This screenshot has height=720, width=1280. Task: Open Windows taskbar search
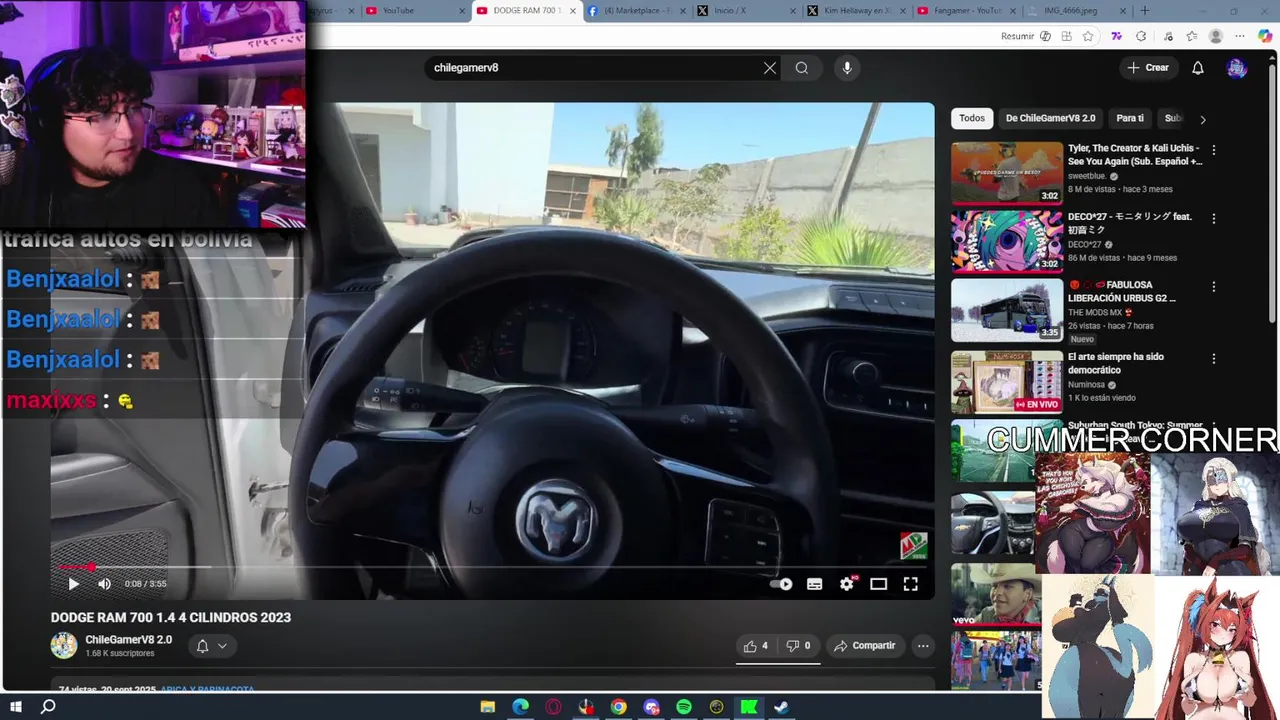coord(48,707)
